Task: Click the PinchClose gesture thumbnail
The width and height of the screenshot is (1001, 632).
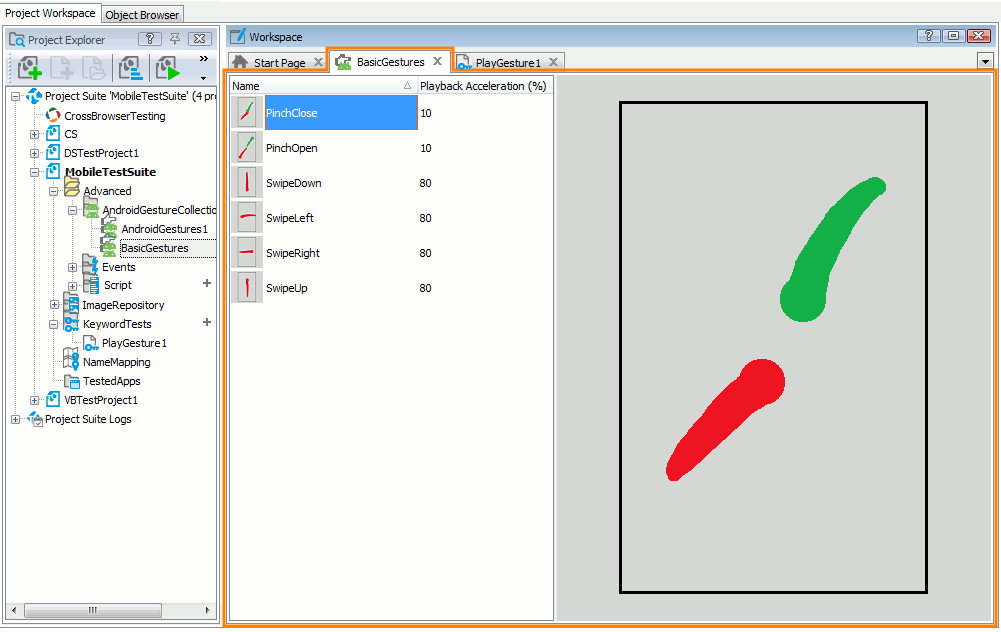Action: 247,113
